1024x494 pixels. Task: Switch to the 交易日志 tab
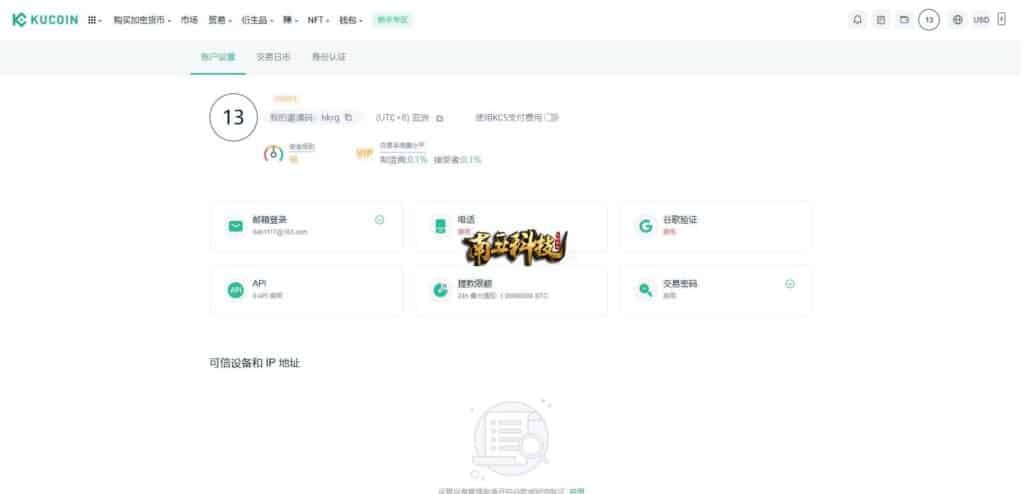point(273,57)
